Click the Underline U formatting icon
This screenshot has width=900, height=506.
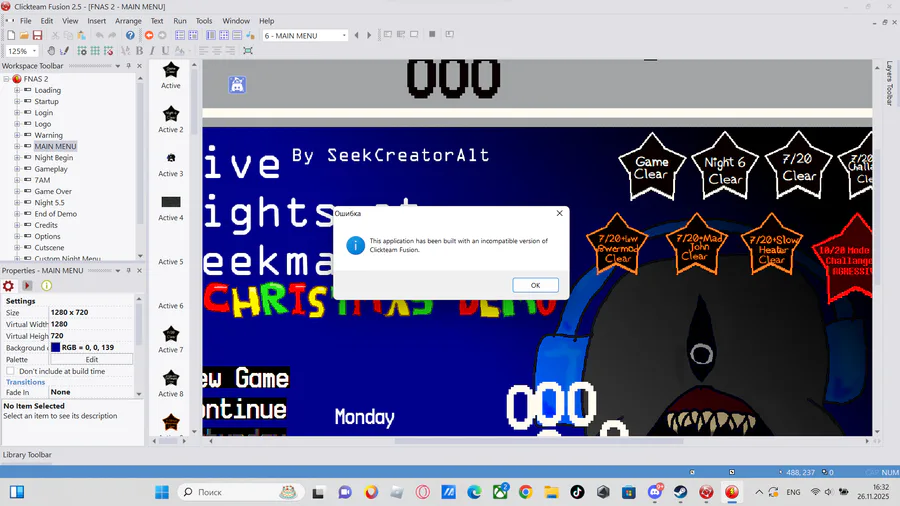[x=165, y=51]
